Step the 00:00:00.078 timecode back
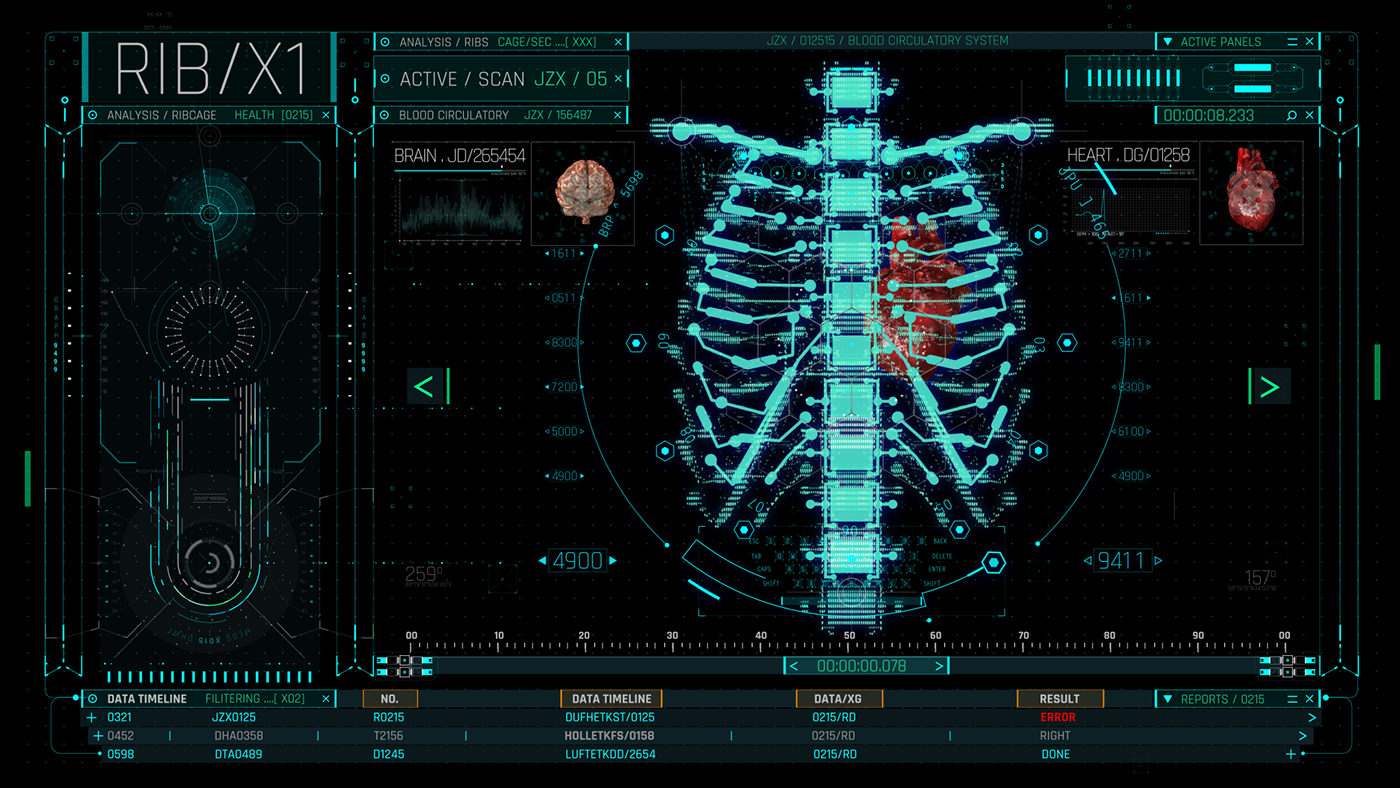 tap(794, 666)
